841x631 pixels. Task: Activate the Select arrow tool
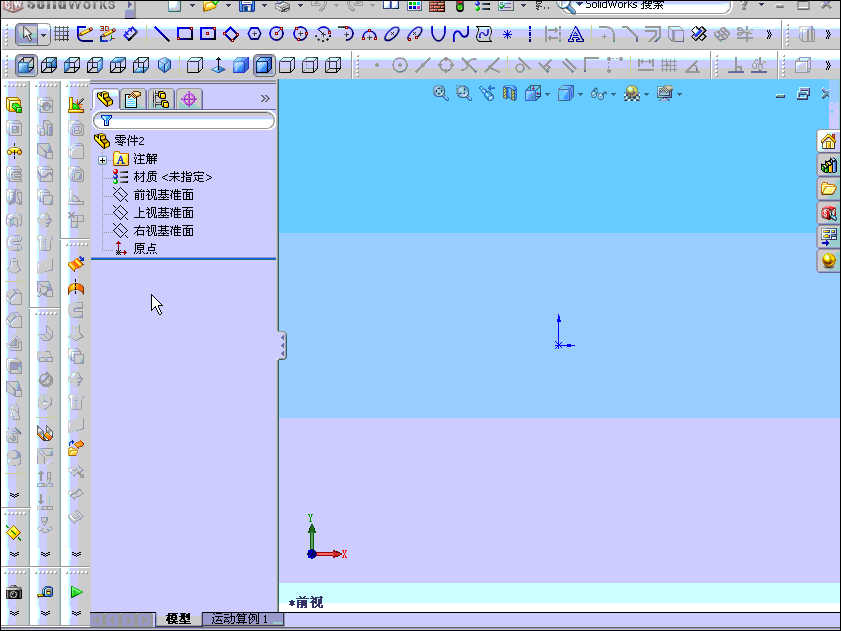pyautogui.click(x=26, y=34)
